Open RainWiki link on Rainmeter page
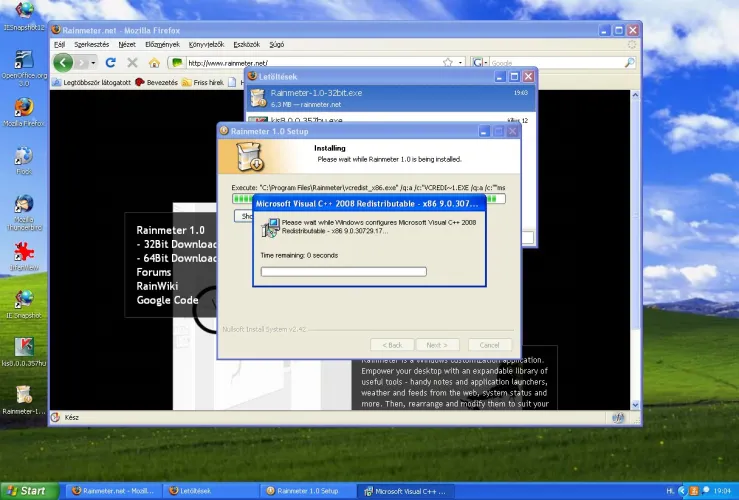 (157, 286)
